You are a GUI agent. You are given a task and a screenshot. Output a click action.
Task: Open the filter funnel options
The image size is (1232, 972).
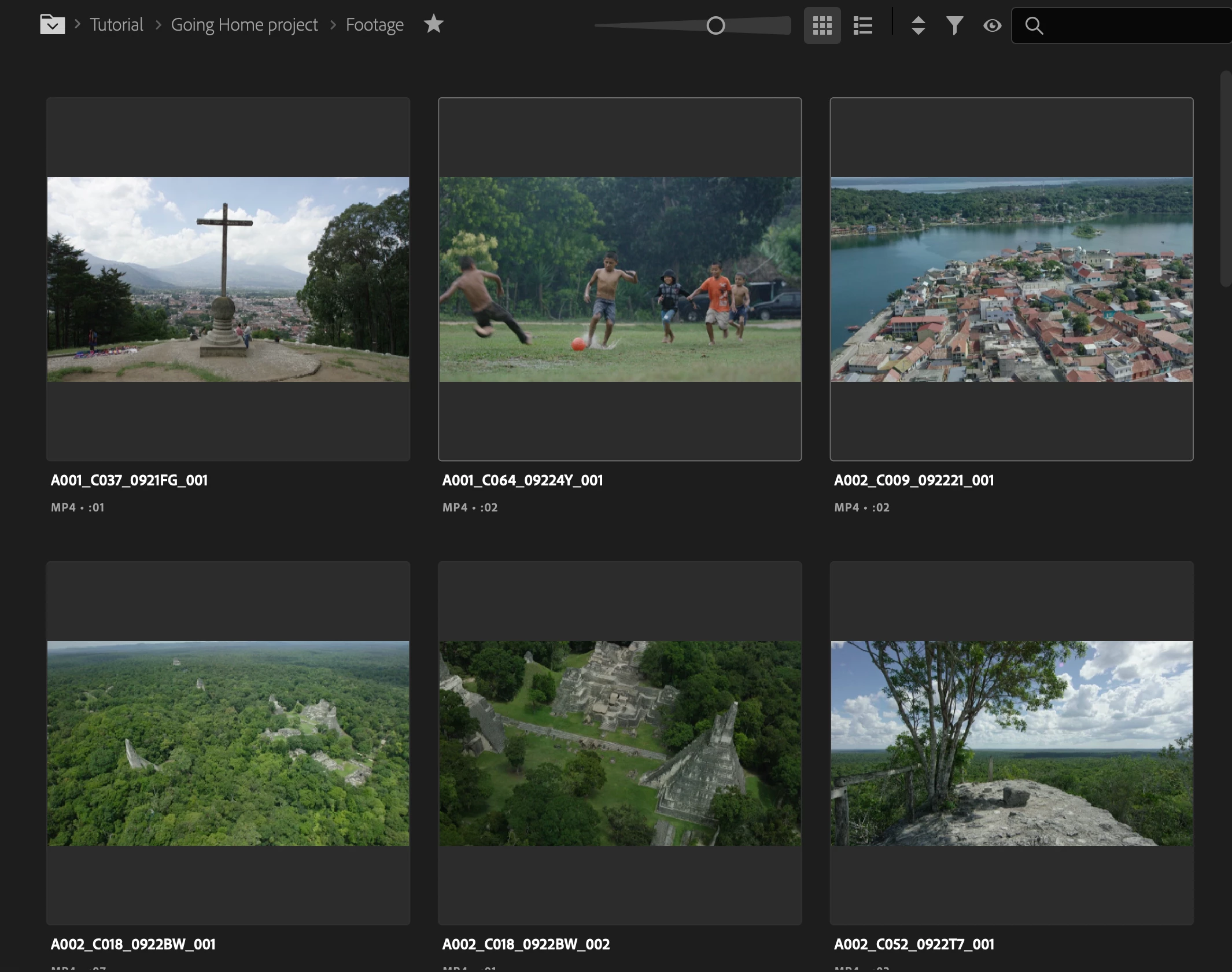(954, 25)
